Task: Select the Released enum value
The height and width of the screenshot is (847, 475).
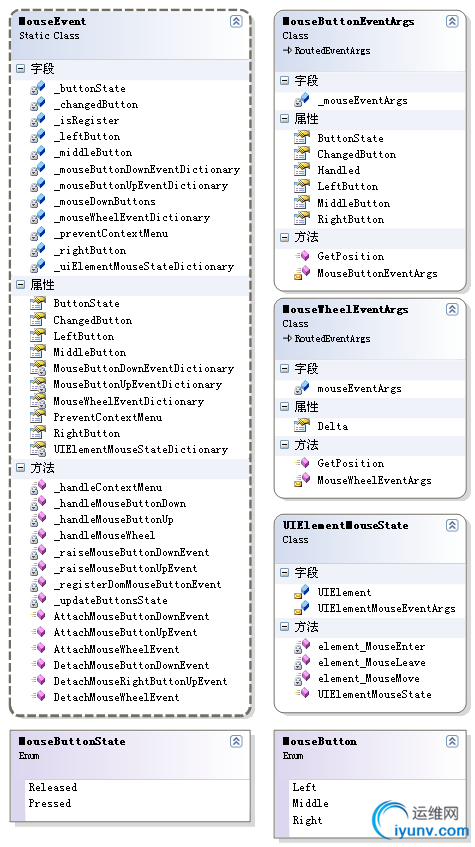Action: point(52,787)
